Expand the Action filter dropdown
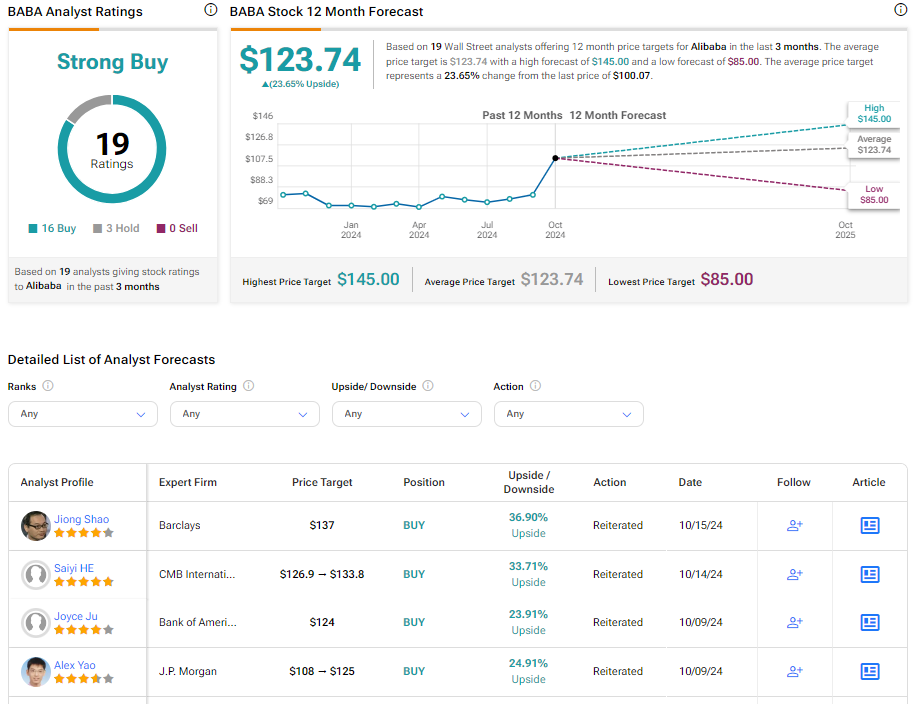 coord(569,414)
